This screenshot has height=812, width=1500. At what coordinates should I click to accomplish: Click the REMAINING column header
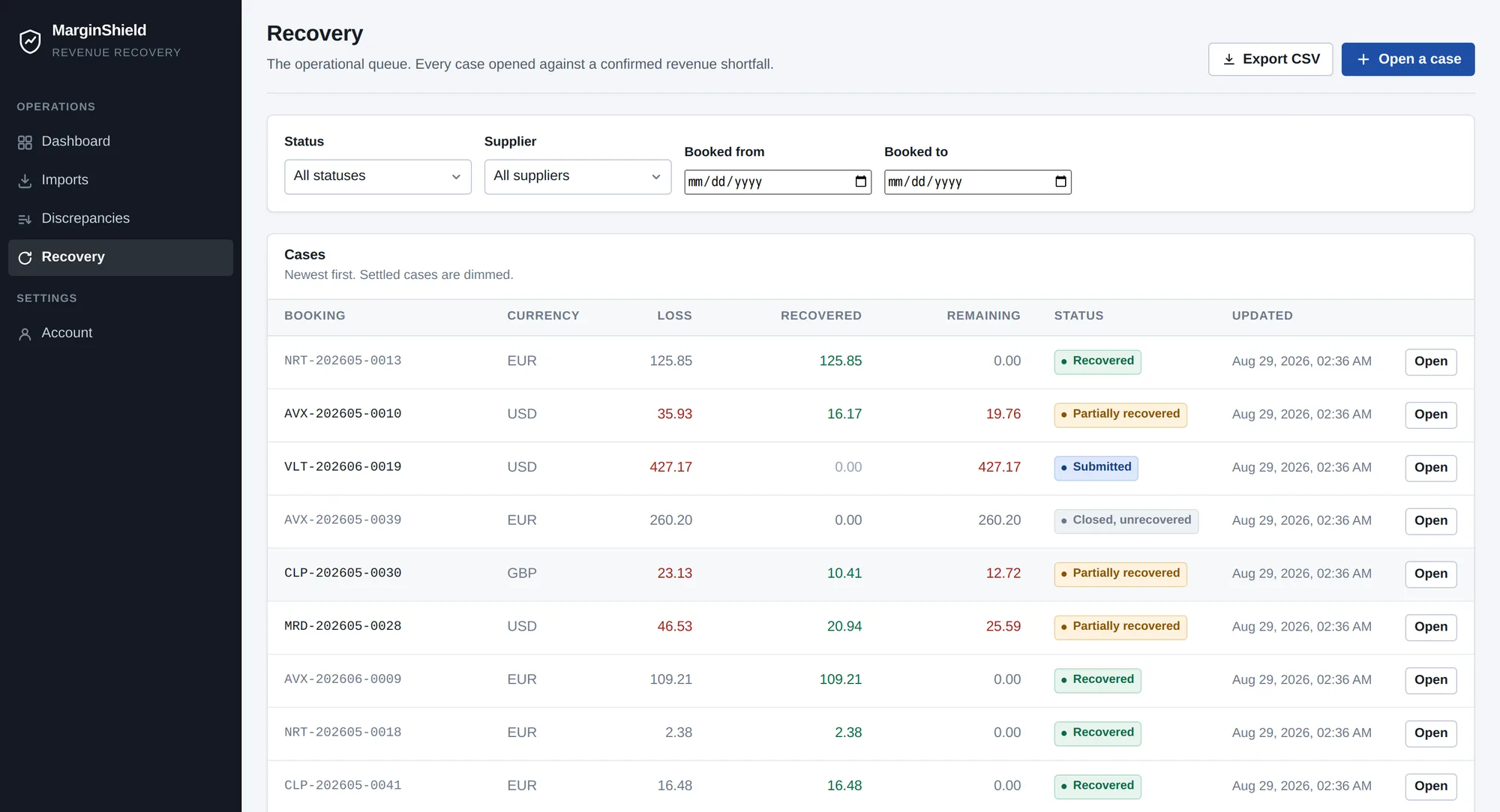coord(983,316)
